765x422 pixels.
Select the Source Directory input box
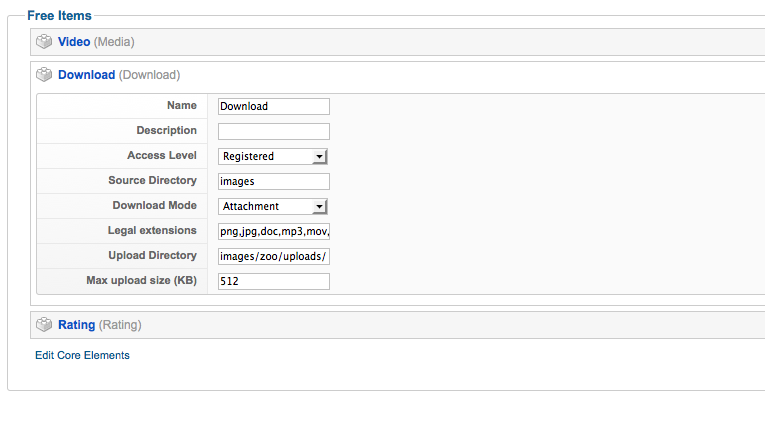274,181
